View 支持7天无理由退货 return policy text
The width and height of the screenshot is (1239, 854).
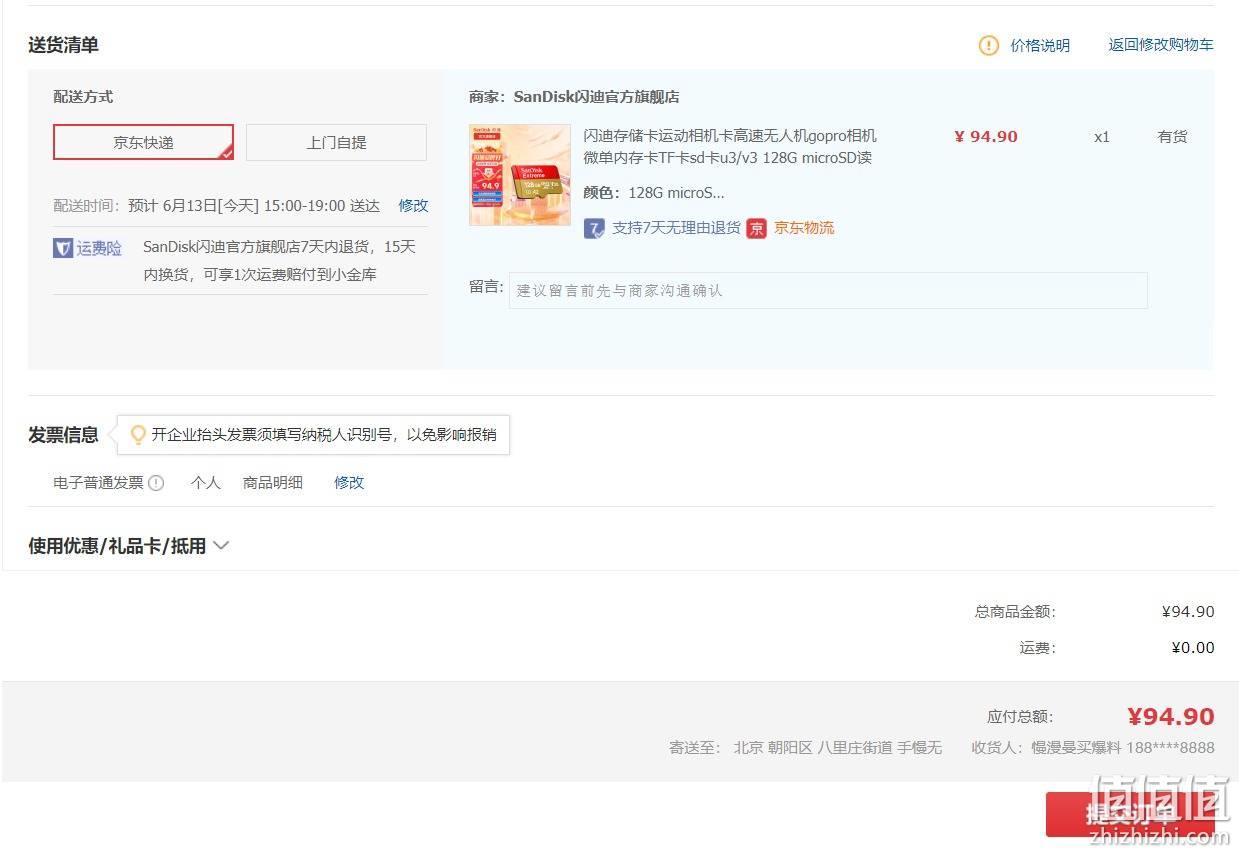(x=676, y=228)
